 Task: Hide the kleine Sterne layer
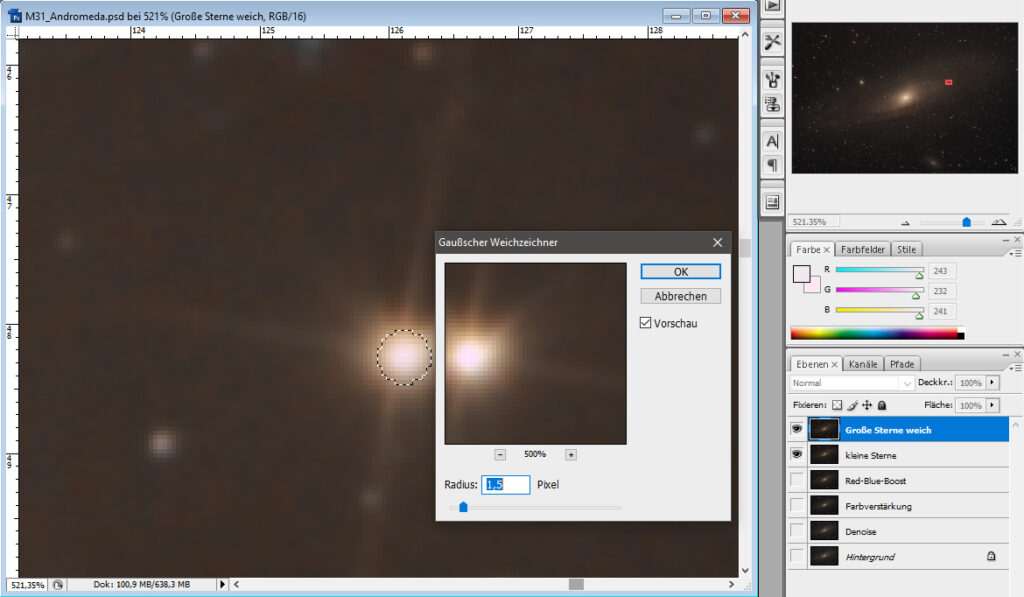tap(797, 454)
